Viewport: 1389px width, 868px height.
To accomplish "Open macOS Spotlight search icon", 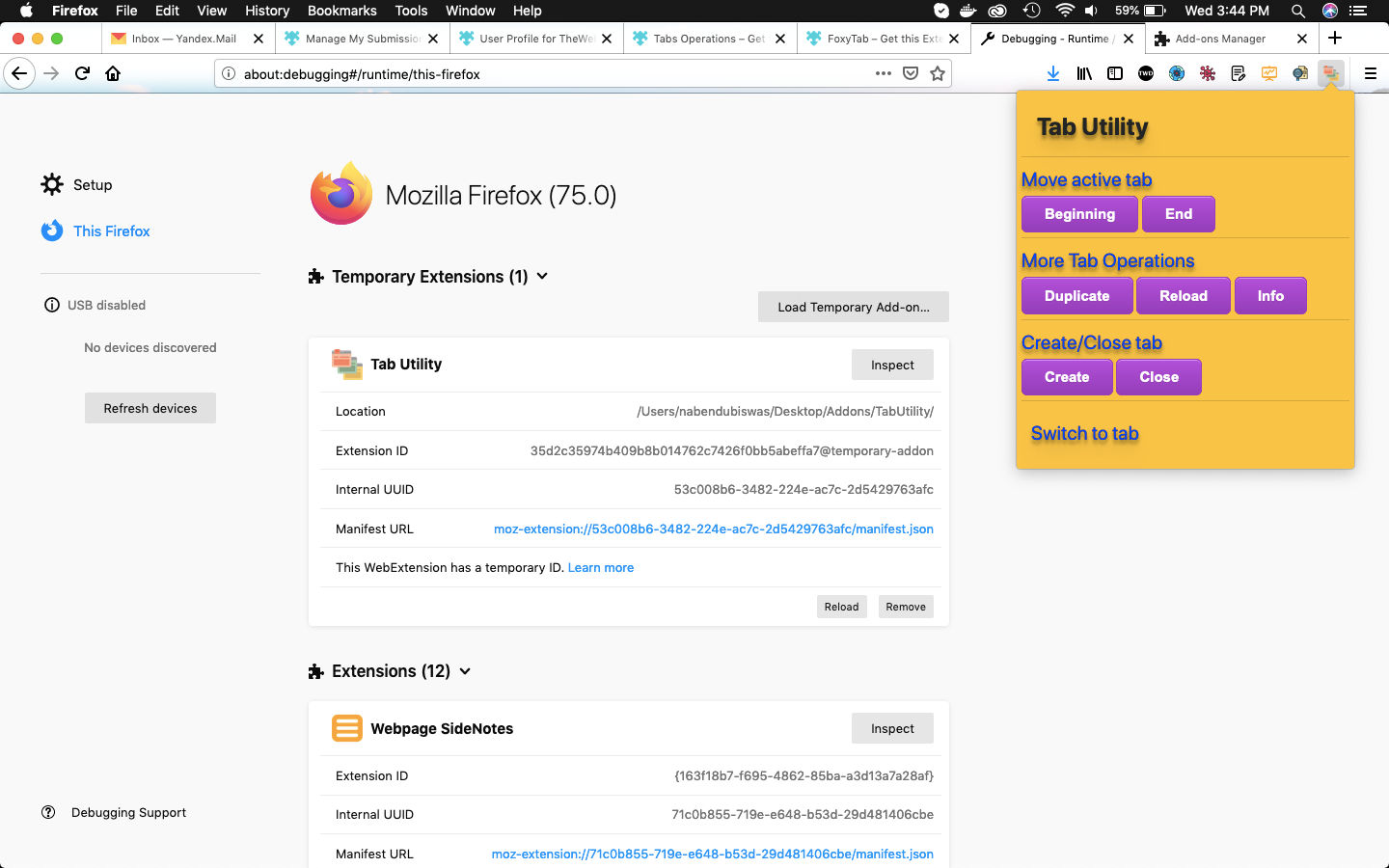I will (x=1298, y=11).
